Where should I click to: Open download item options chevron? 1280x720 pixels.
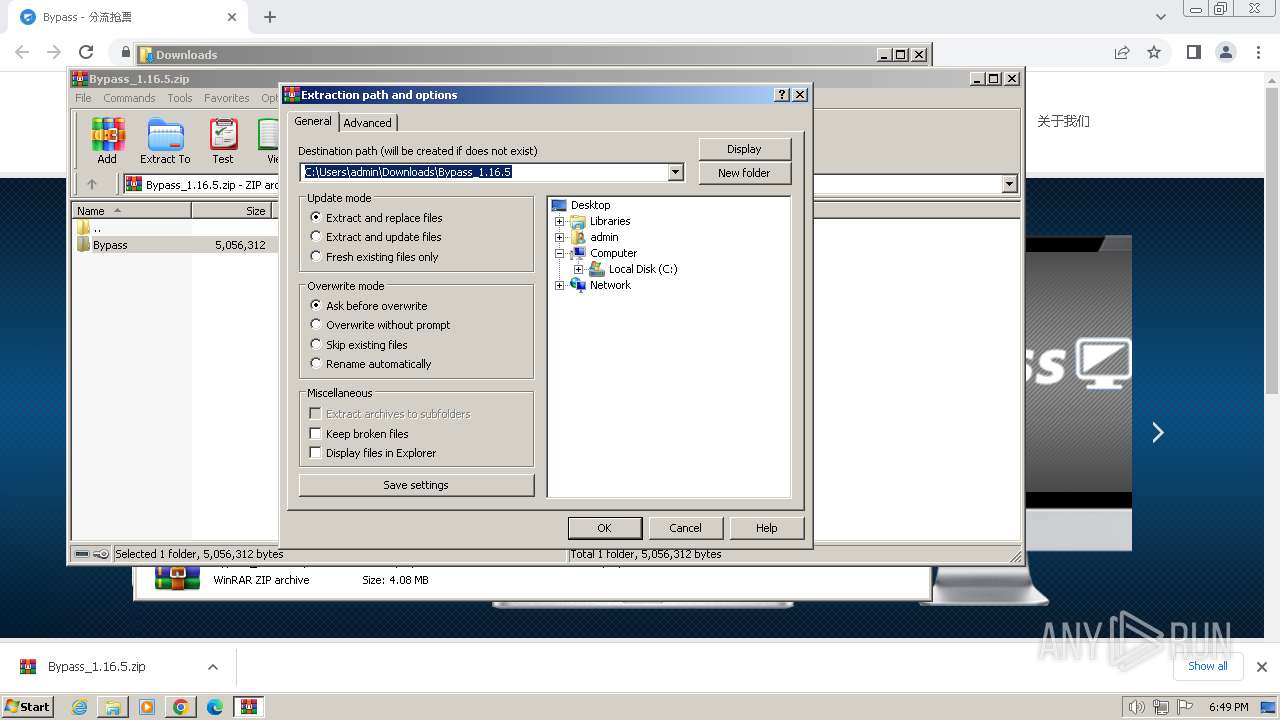[x=213, y=667]
